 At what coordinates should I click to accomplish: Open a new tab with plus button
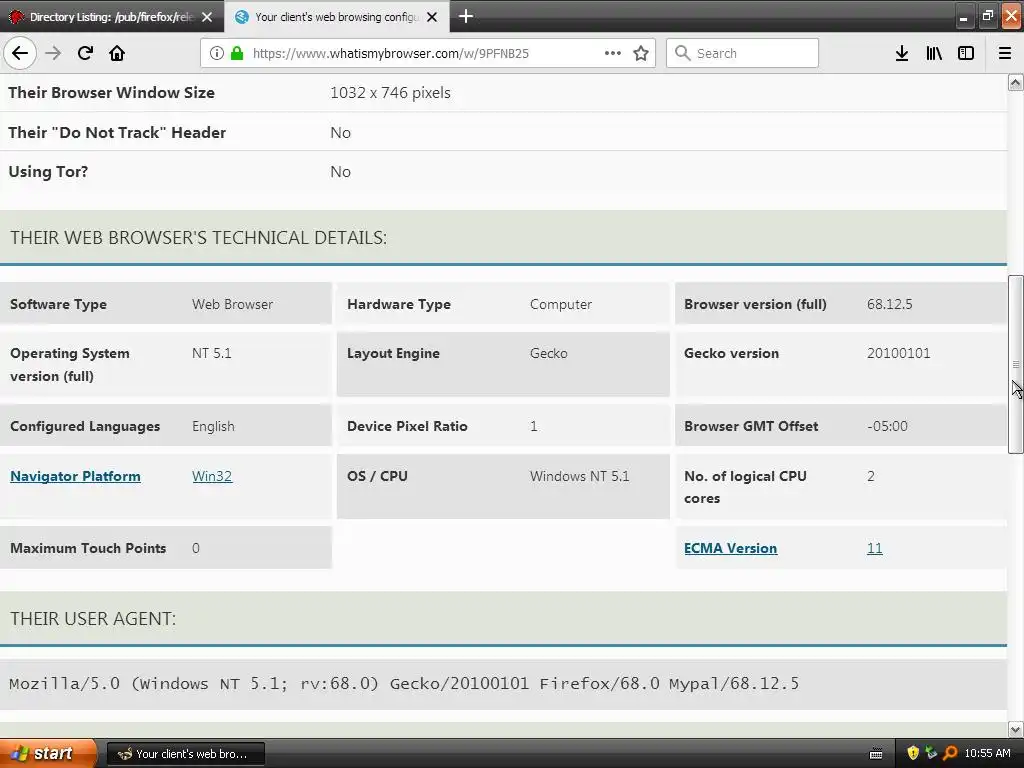pyautogui.click(x=466, y=16)
